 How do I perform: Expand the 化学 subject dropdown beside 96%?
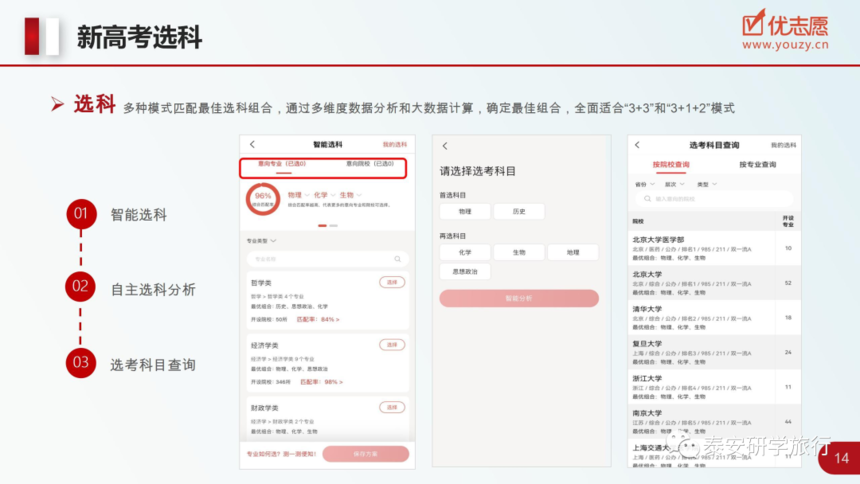tap(325, 195)
